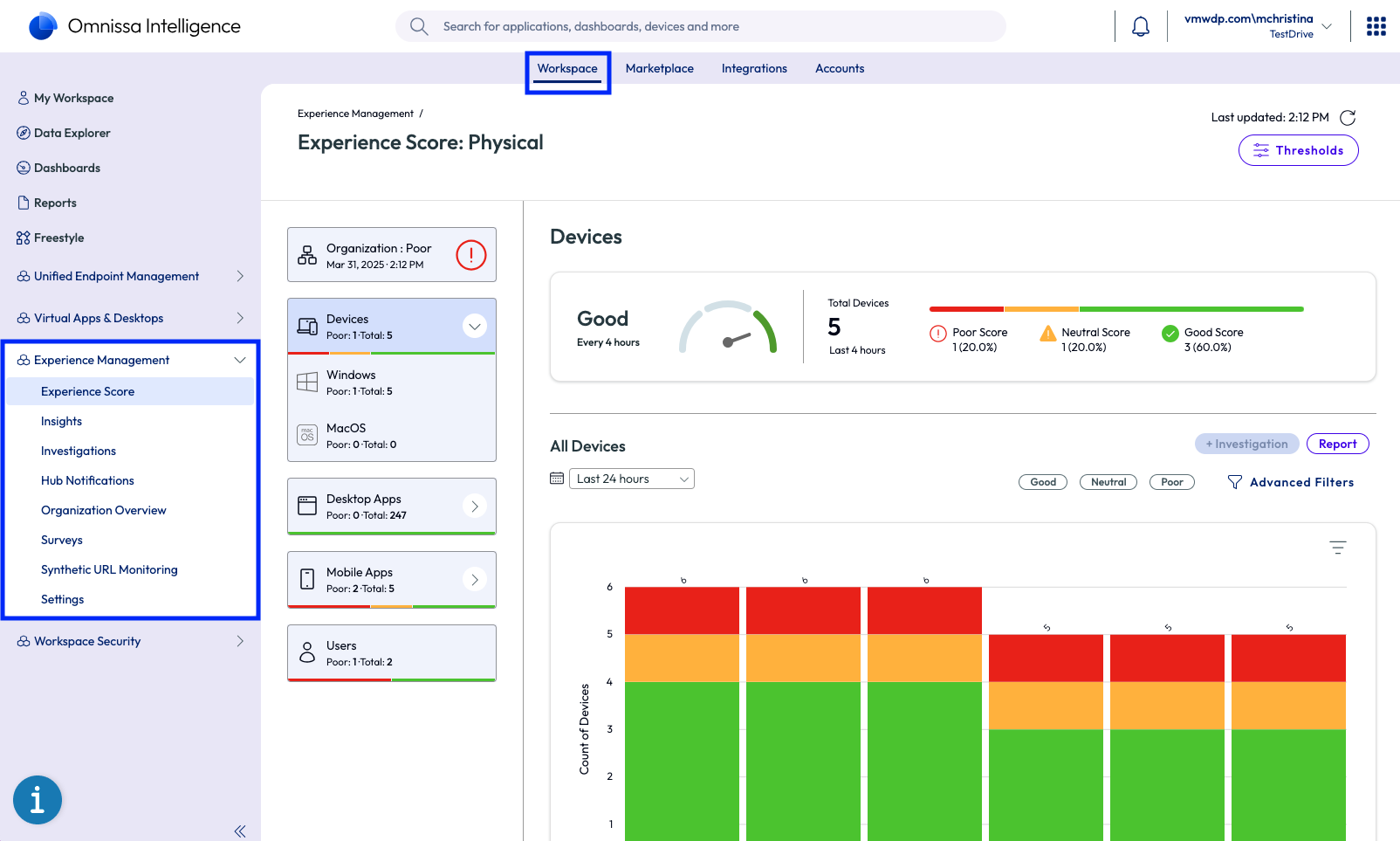Viewport: 1400px width, 841px height.
Task: Click the blue info help icon
Action: pyautogui.click(x=38, y=799)
